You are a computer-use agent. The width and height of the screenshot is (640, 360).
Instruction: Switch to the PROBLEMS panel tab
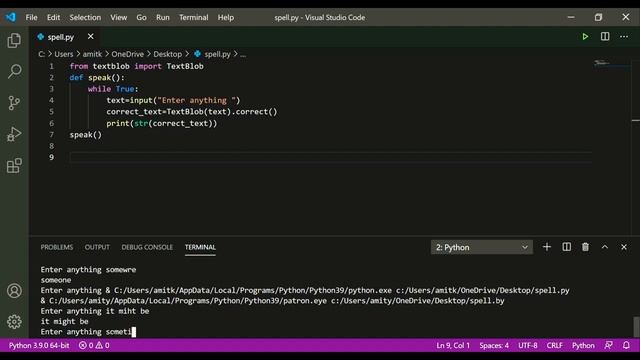(x=57, y=247)
